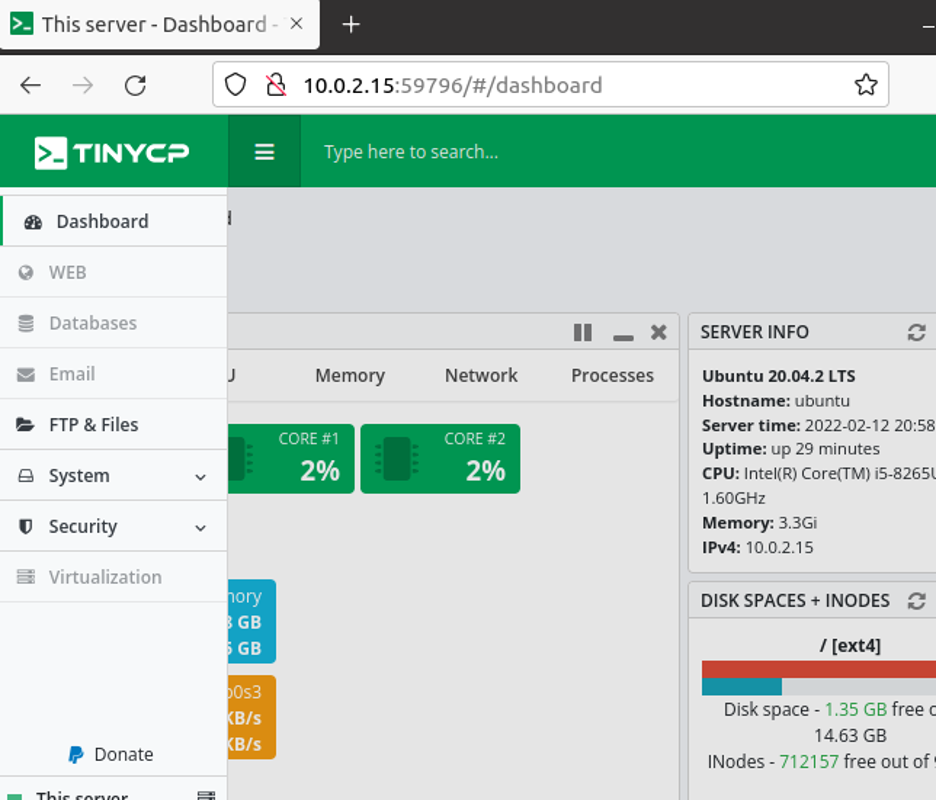The width and height of the screenshot is (936, 800).
Task: Refresh Disk Spaces + Inodes panel
Action: point(916,601)
